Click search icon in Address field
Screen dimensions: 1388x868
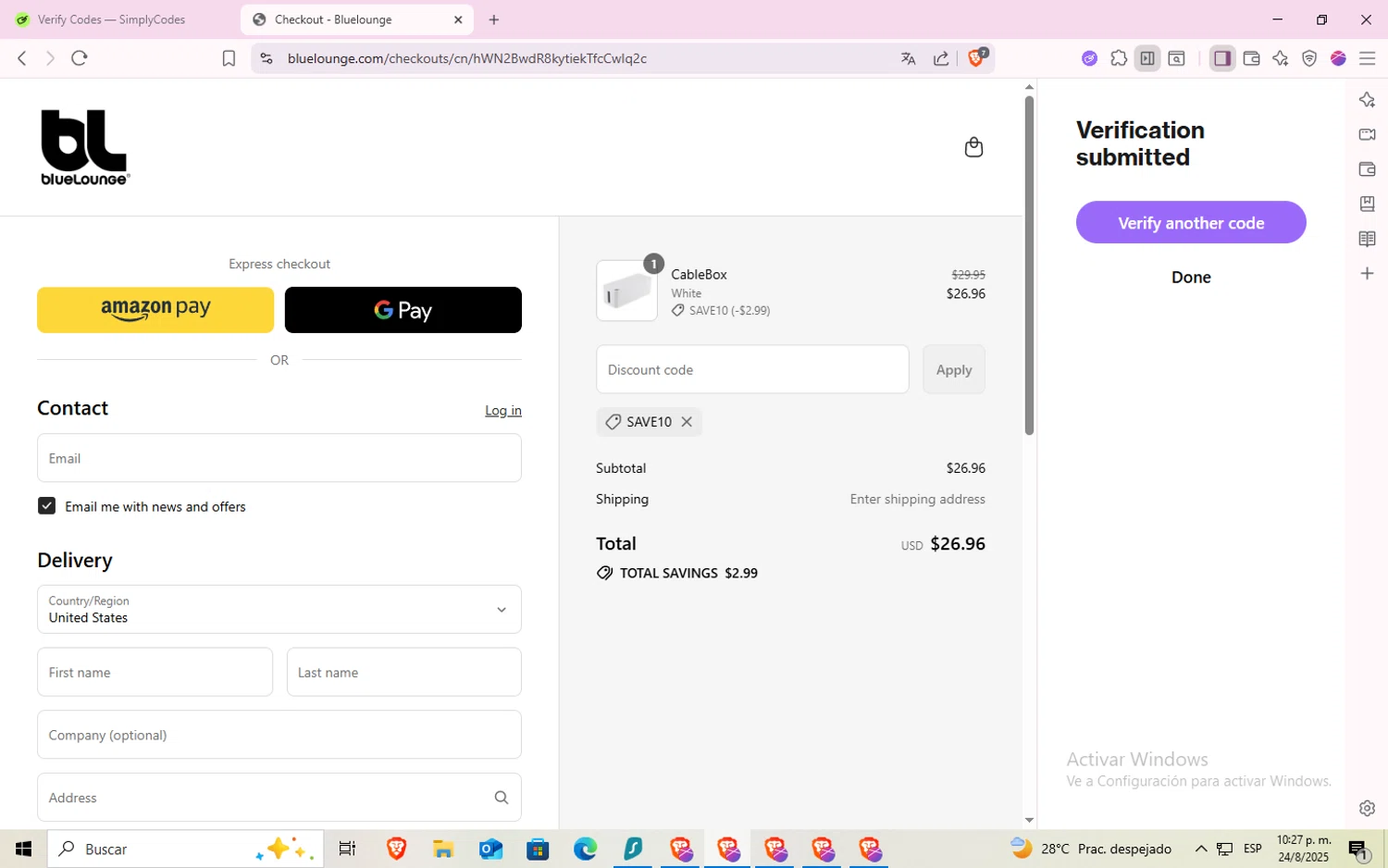pos(502,798)
